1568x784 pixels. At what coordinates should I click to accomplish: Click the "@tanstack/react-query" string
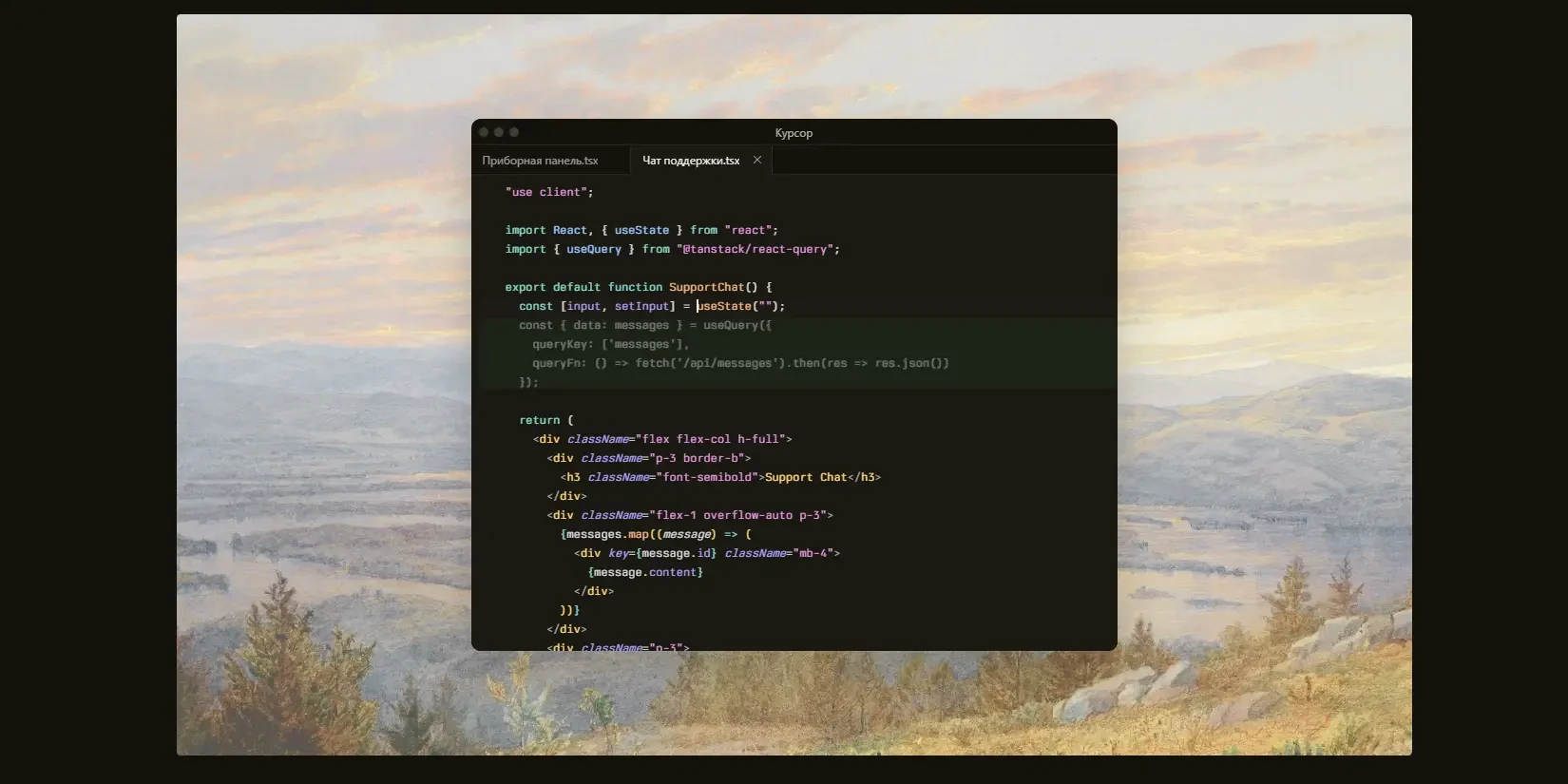tap(758, 249)
